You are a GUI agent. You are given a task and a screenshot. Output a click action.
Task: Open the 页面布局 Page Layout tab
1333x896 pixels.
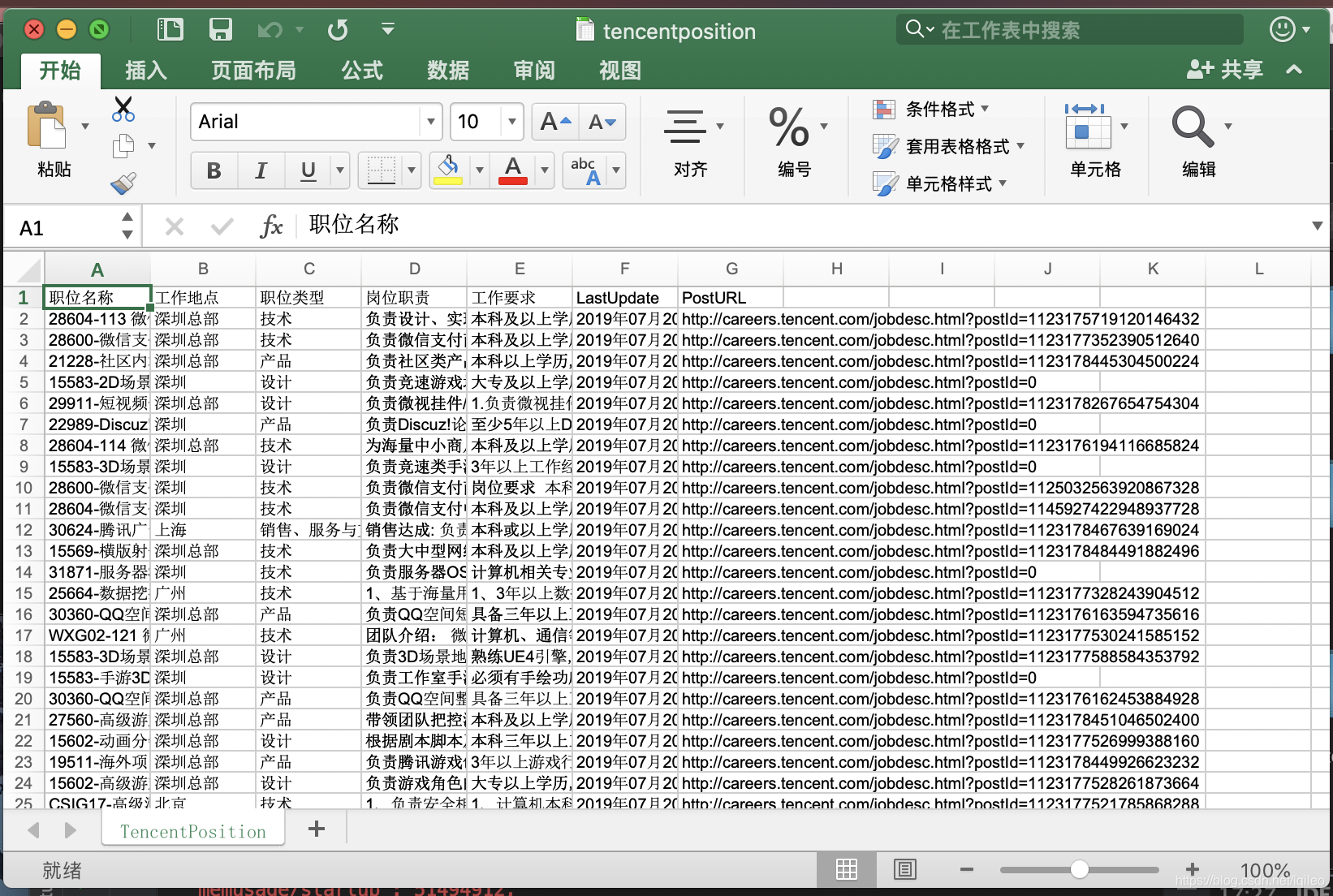(x=254, y=71)
